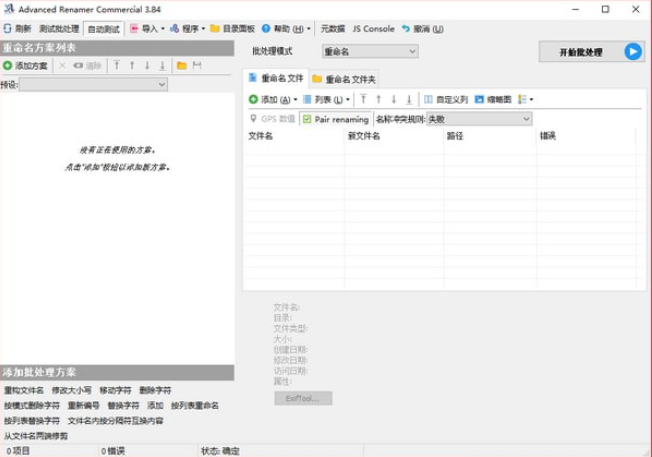The height and width of the screenshot is (457, 652).
Task: Move method to top in method list toolbar
Action: click(117, 65)
